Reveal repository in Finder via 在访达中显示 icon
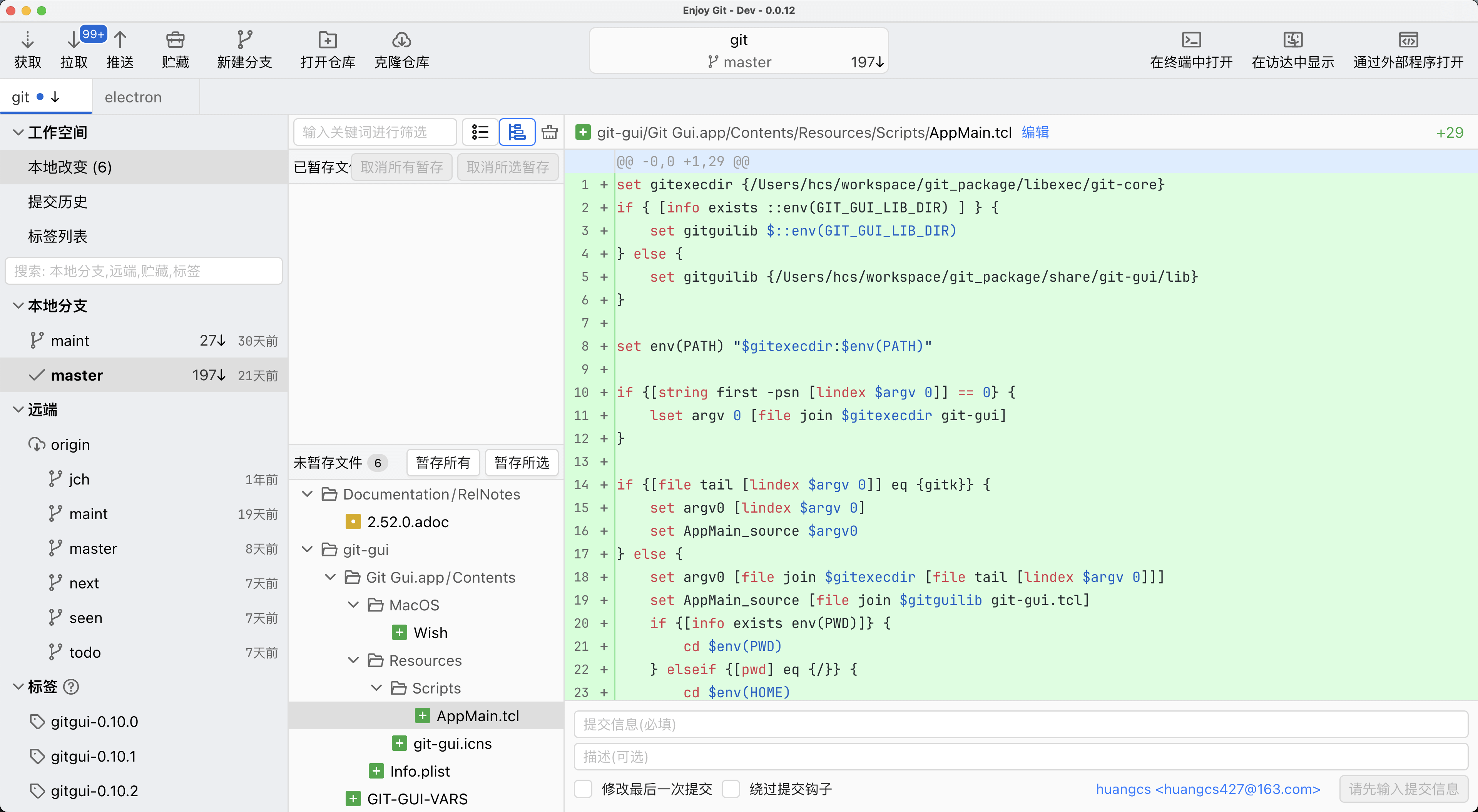 coord(1292,48)
